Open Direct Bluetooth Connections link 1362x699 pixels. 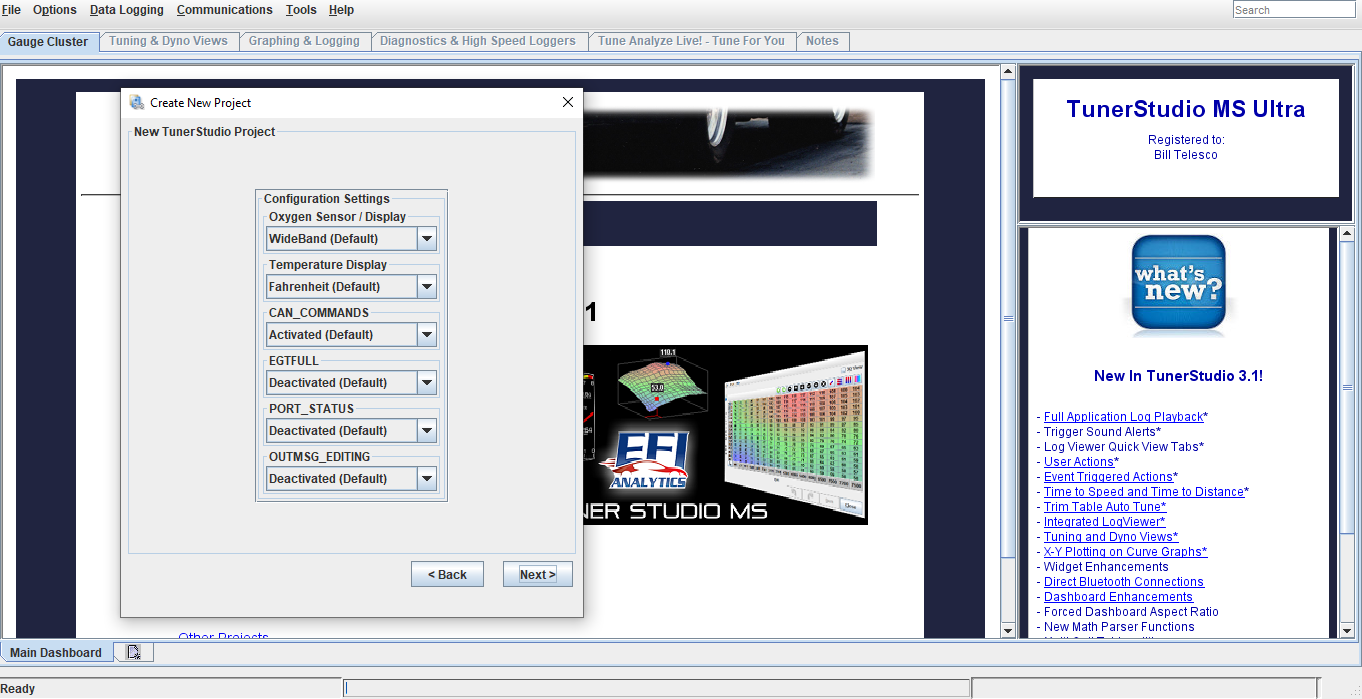point(1124,582)
